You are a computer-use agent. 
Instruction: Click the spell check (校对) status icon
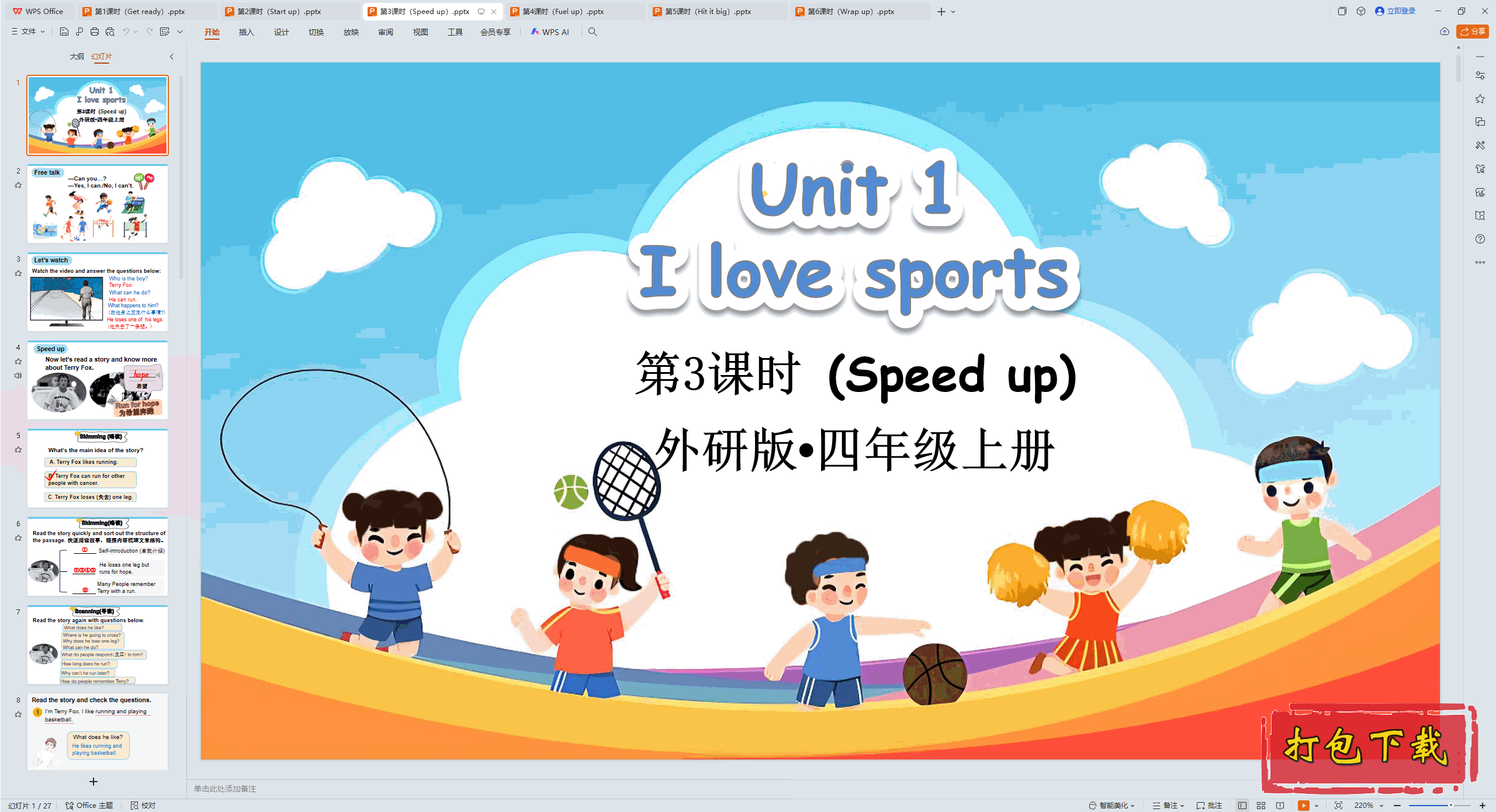pyautogui.click(x=143, y=806)
